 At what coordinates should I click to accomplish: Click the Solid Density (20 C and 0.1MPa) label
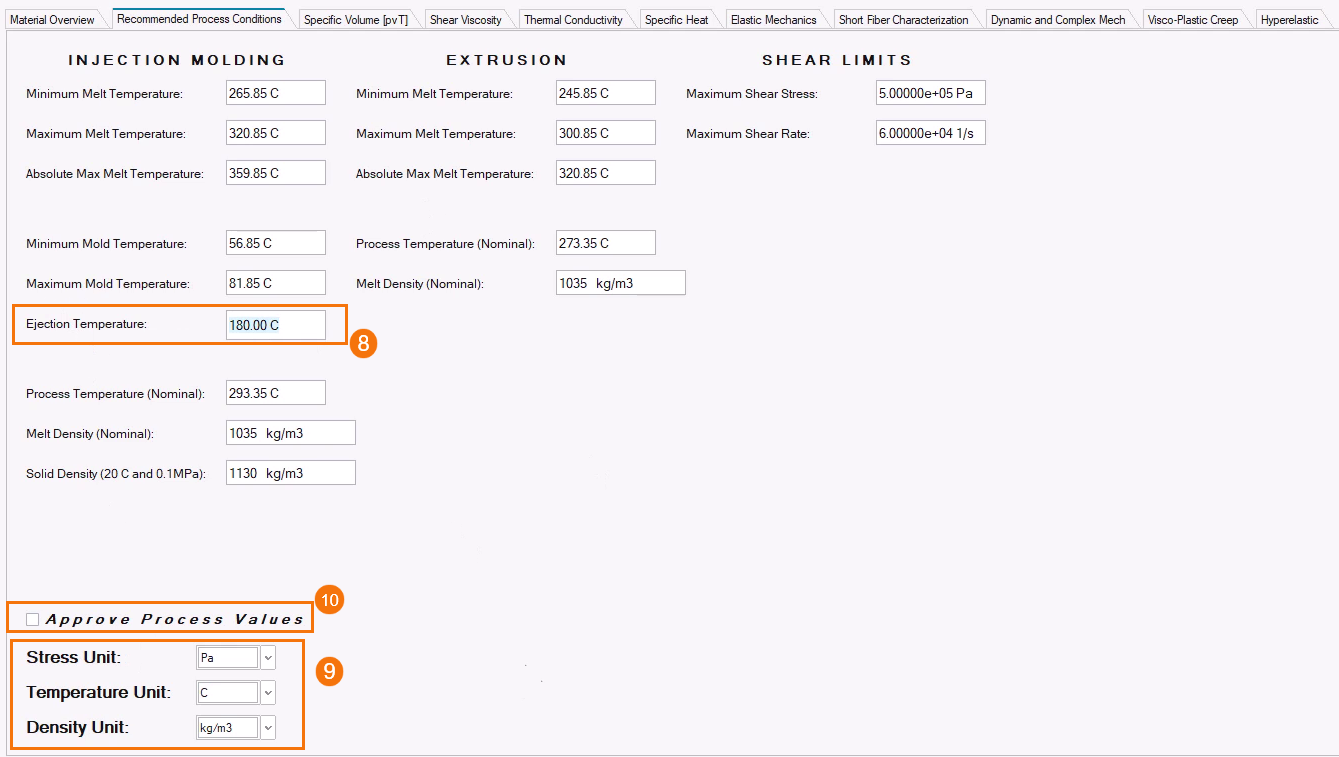pos(116,474)
